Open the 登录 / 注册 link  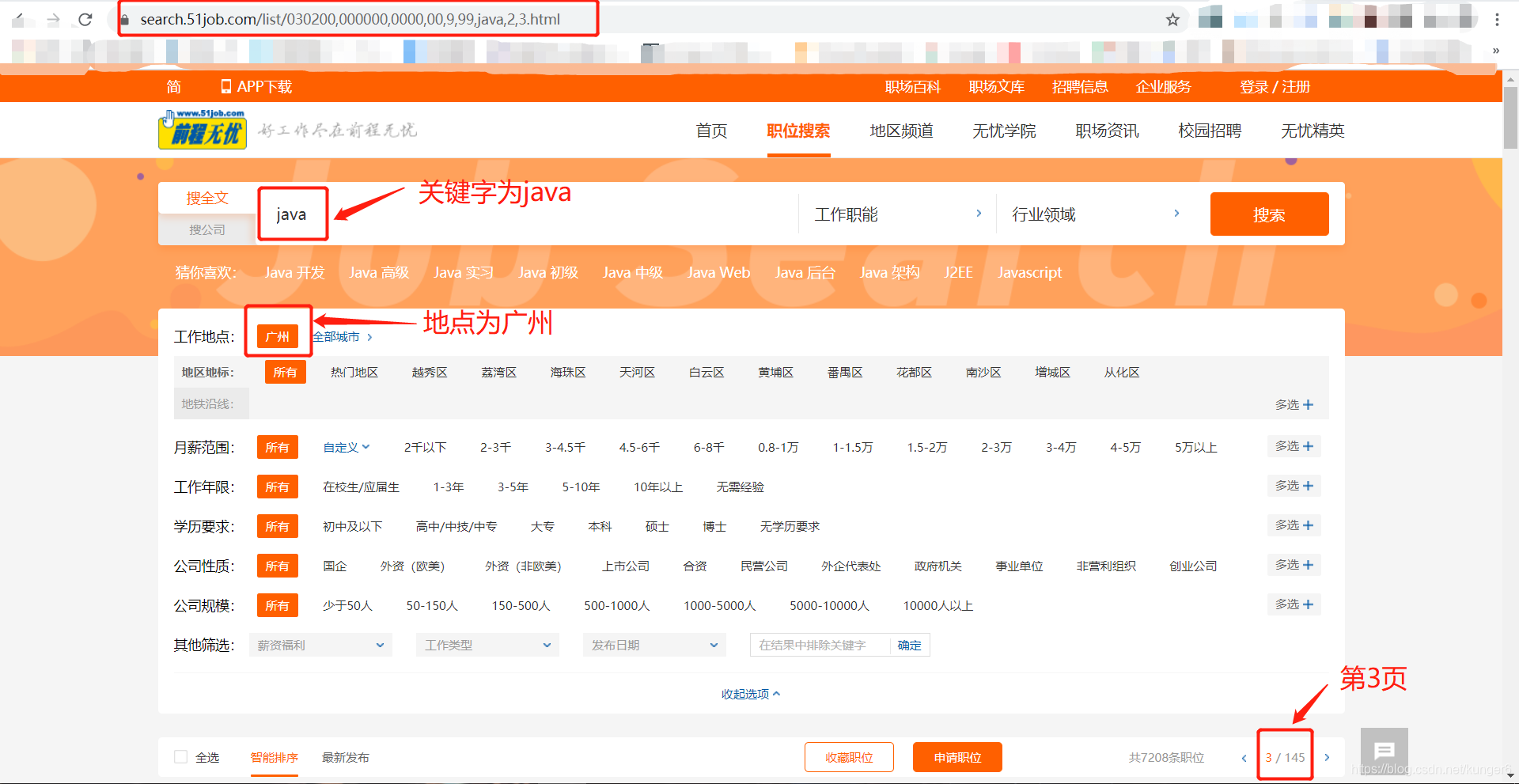click(1275, 86)
